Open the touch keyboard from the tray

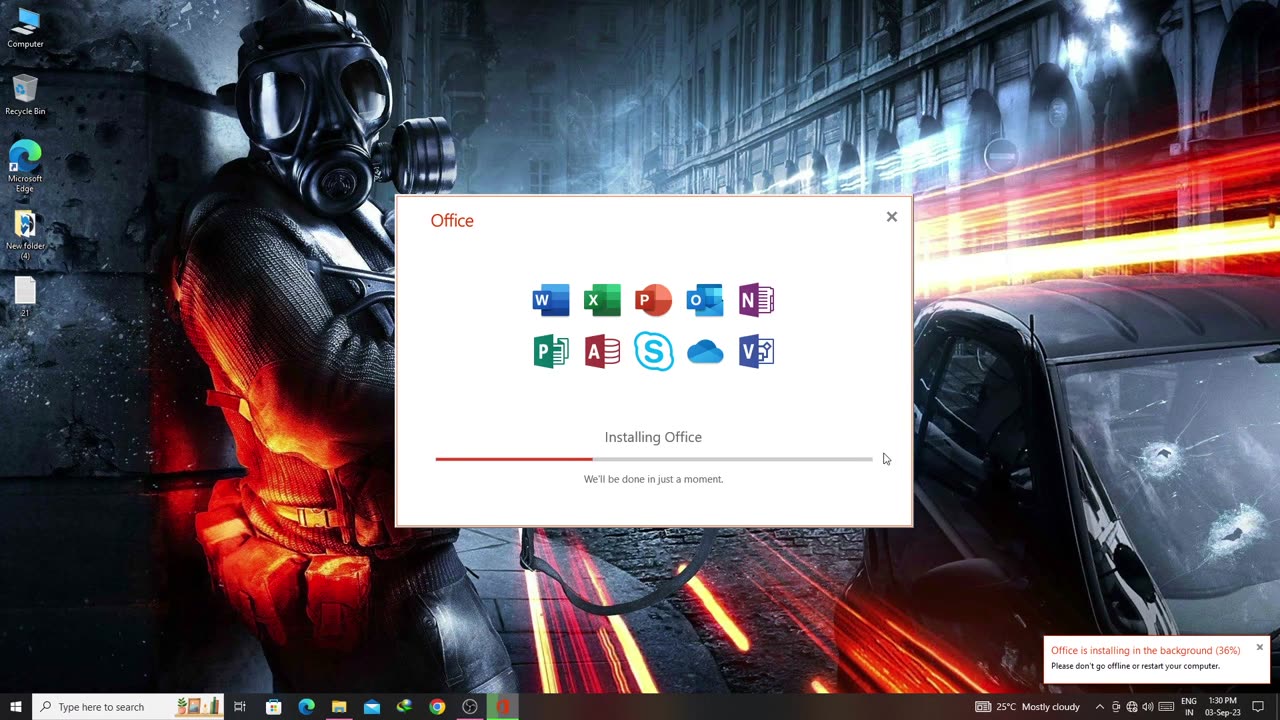[x=1165, y=707]
